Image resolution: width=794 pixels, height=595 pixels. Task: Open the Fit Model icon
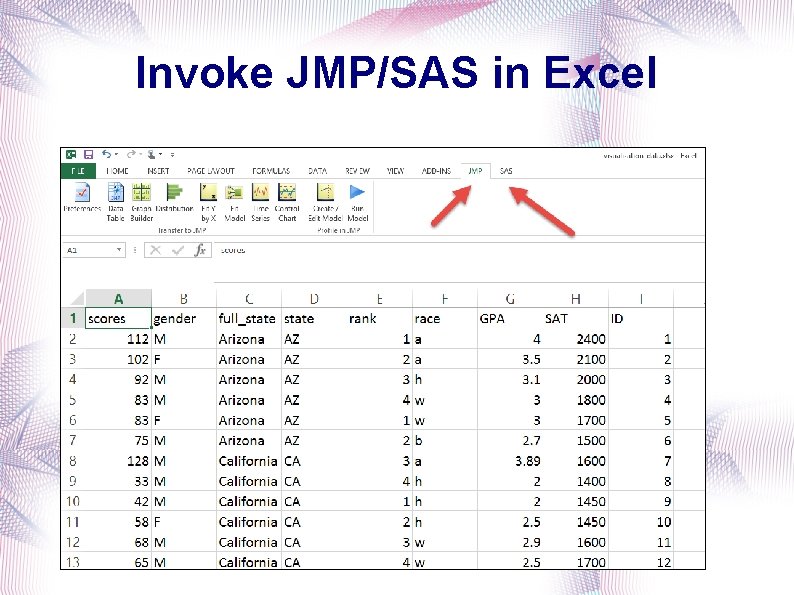(234, 203)
